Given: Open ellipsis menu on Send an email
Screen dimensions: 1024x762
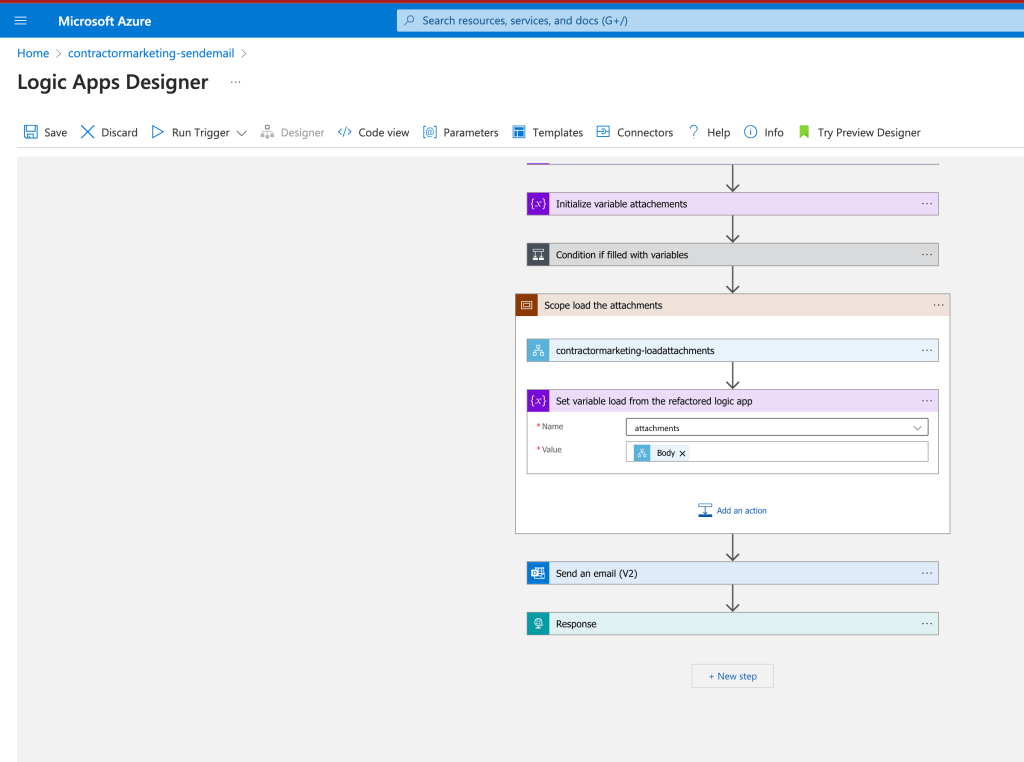Looking at the screenshot, I should pyautogui.click(x=927, y=573).
